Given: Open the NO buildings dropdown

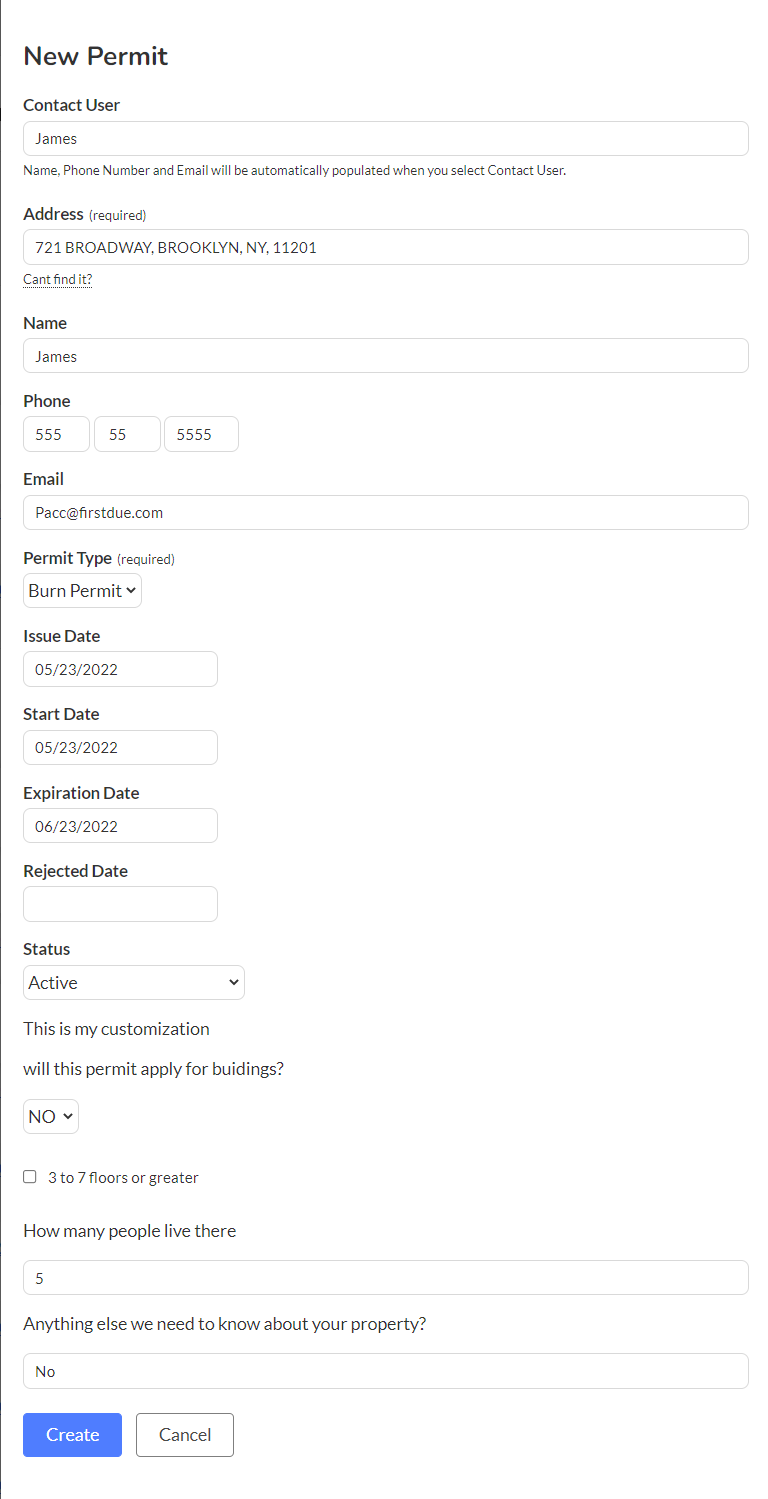Looking at the screenshot, I should pyautogui.click(x=51, y=1116).
